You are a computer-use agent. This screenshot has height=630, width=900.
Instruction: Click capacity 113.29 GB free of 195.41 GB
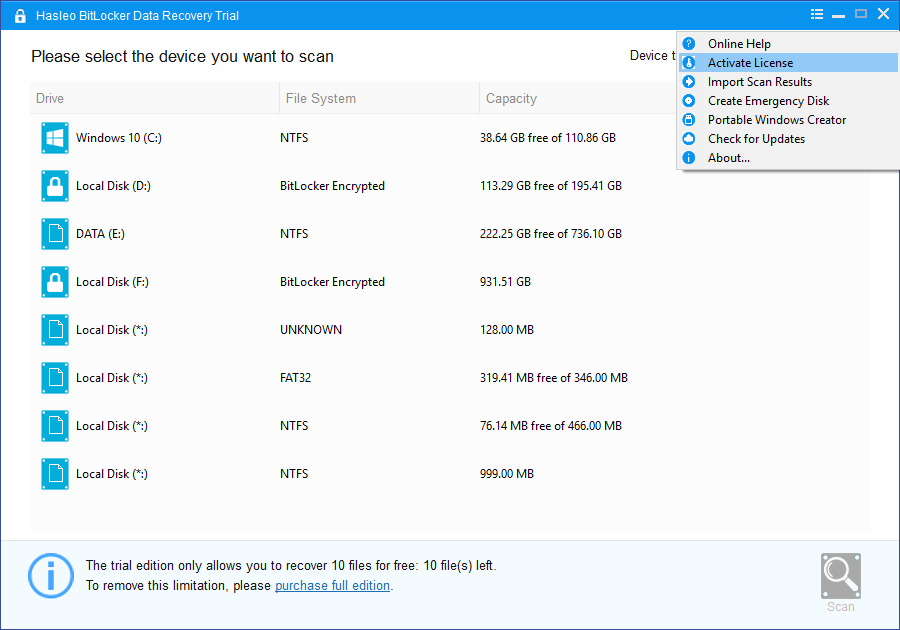coord(551,186)
